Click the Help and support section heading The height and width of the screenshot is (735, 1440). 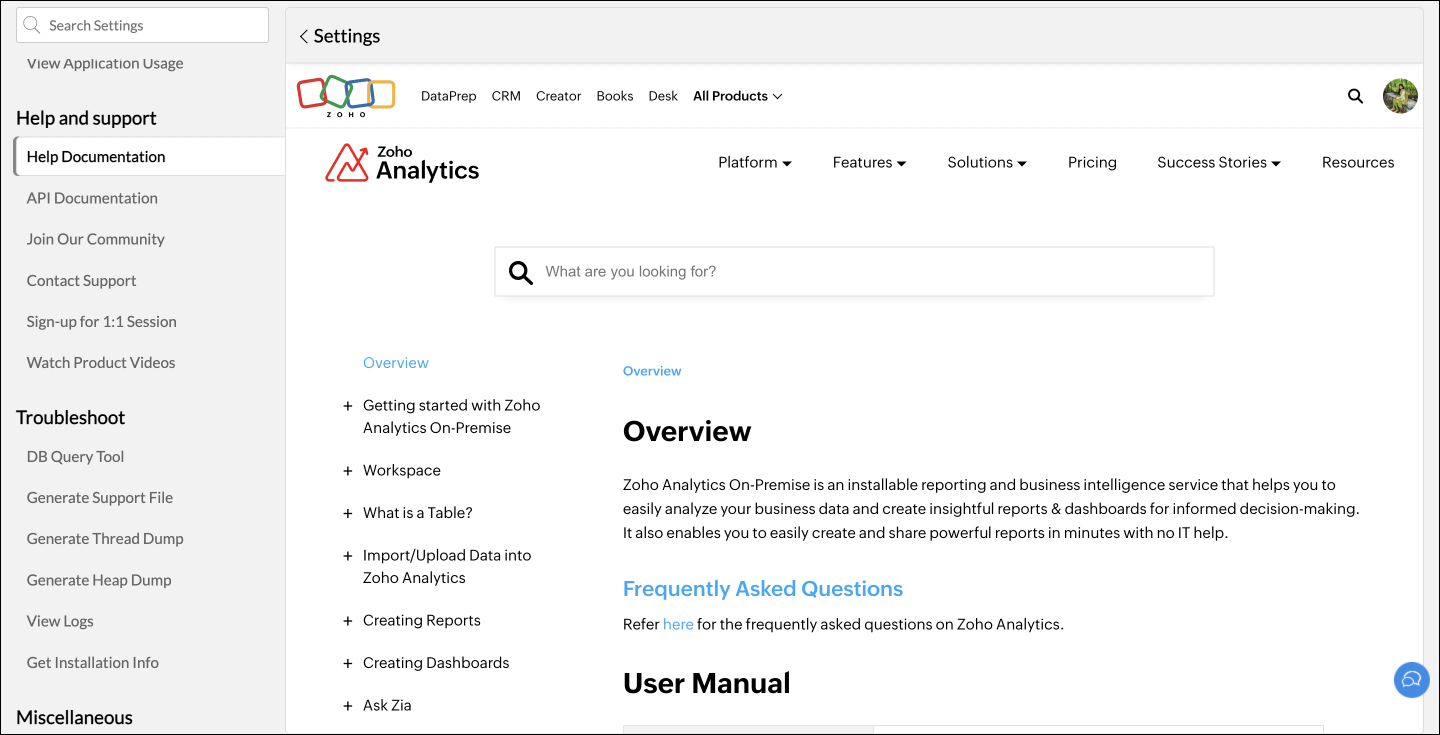click(x=86, y=118)
